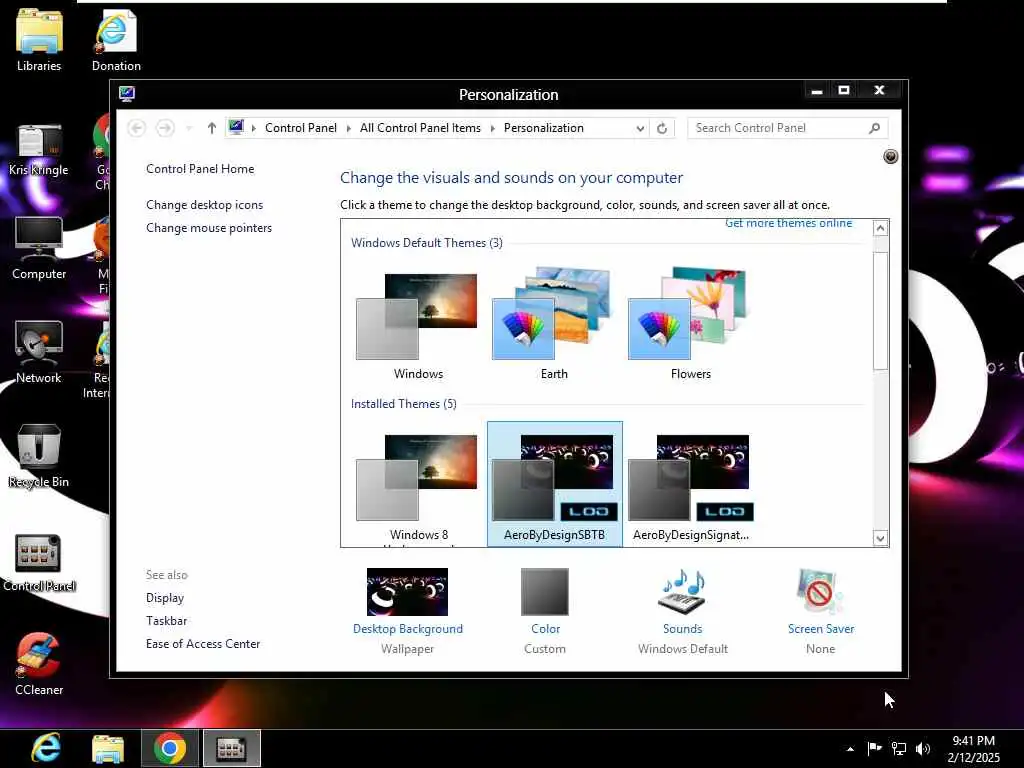Click the theme list scroll up arrow
The image size is (1024, 768).
[880, 228]
